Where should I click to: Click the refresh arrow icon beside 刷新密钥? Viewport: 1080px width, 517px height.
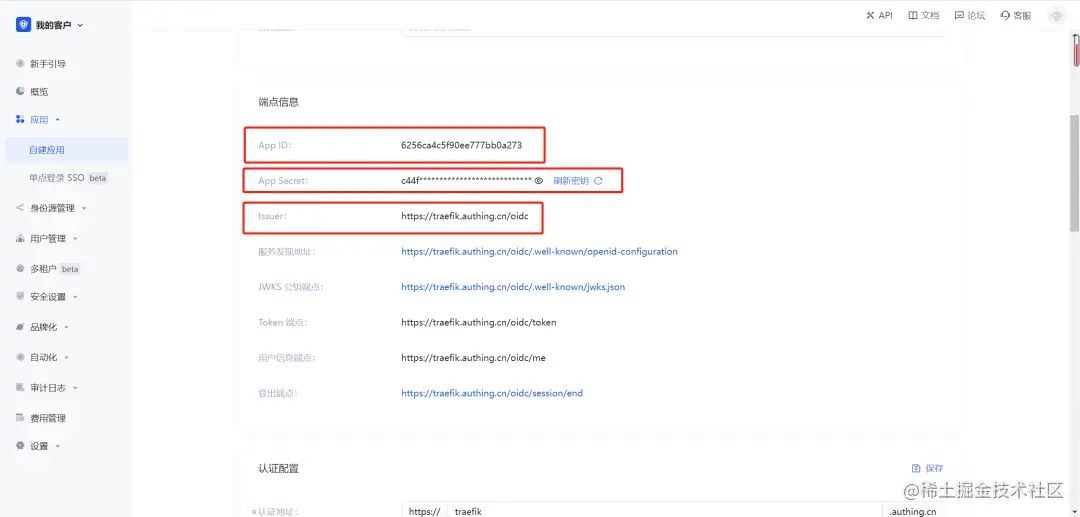point(598,180)
